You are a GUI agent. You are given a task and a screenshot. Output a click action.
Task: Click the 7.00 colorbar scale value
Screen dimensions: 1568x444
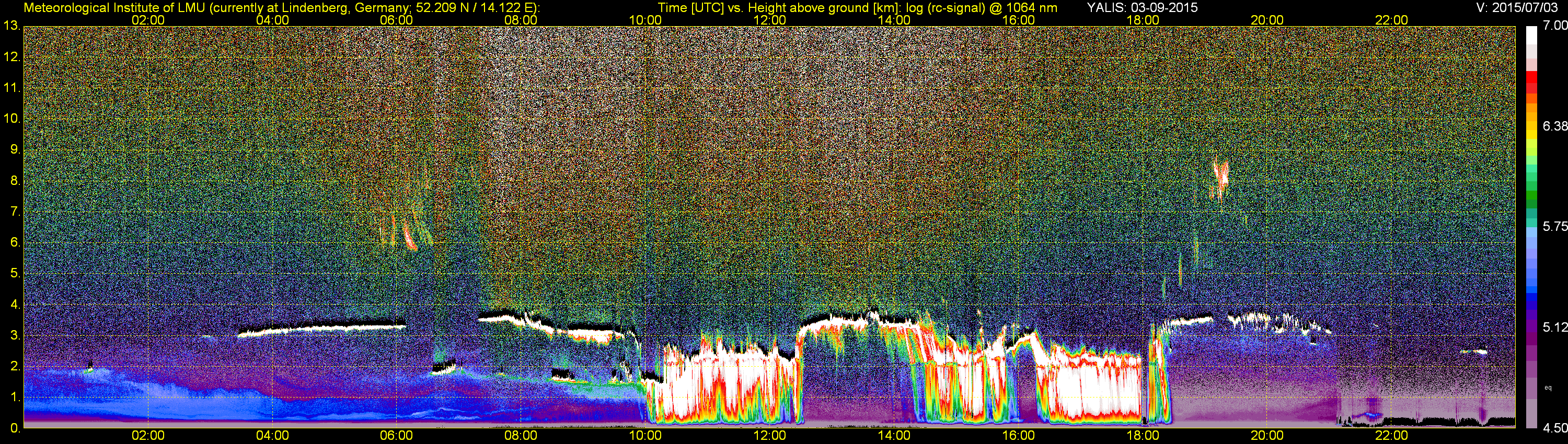[x=1555, y=26]
